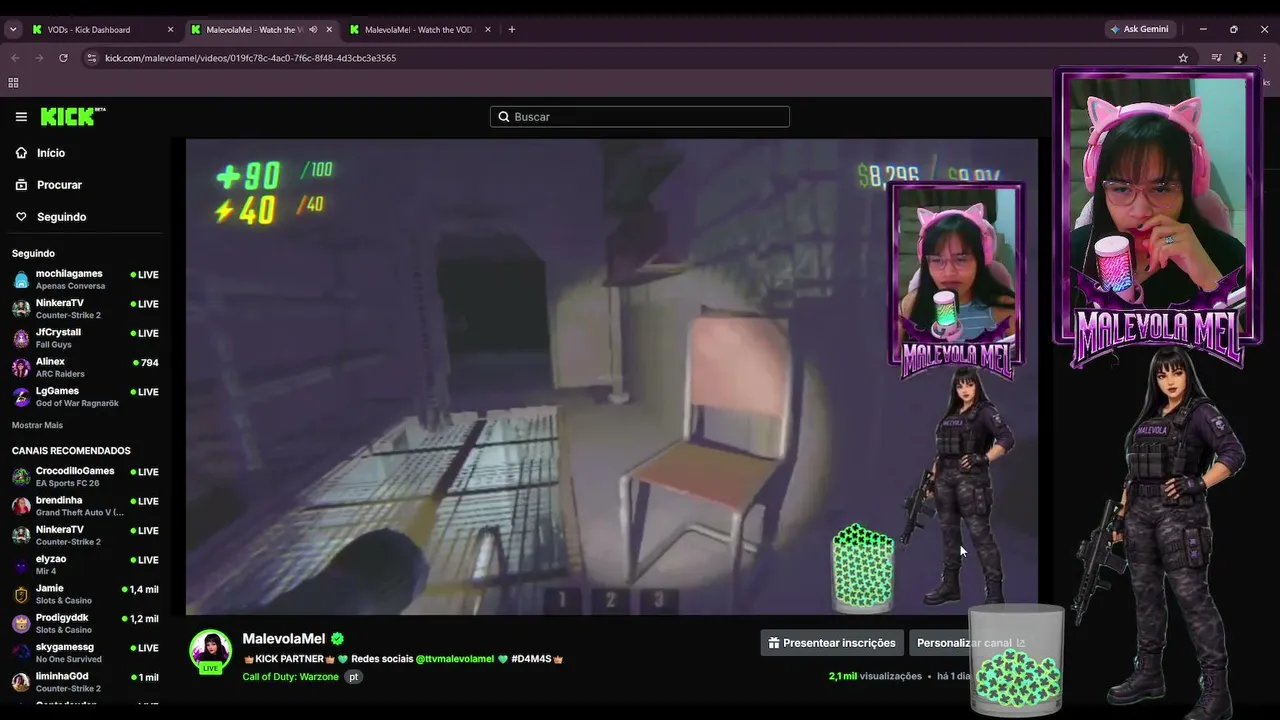
Task: Open mochilagames channel avatar
Action: (x=21, y=280)
